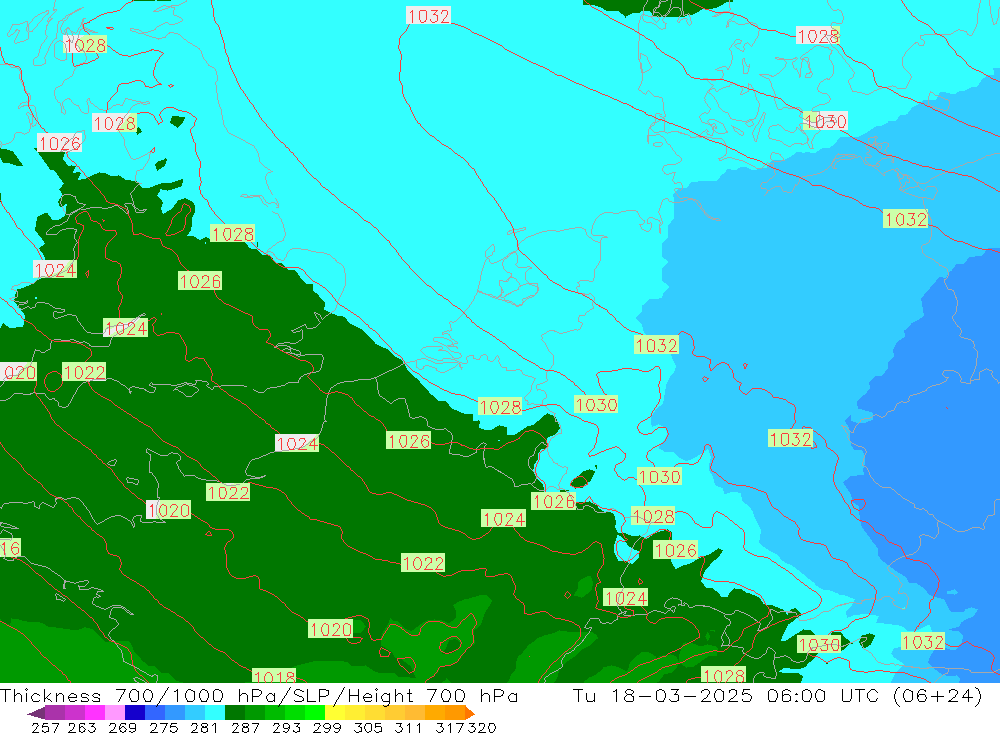Click the legend value 287
Viewport: 1000px width, 733px height.
pyautogui.click(x=245, y=727)
